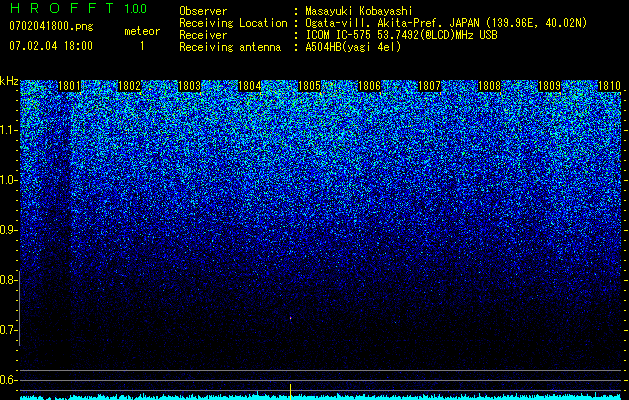Click the 1806 time marker

click(x=369, y=86)
